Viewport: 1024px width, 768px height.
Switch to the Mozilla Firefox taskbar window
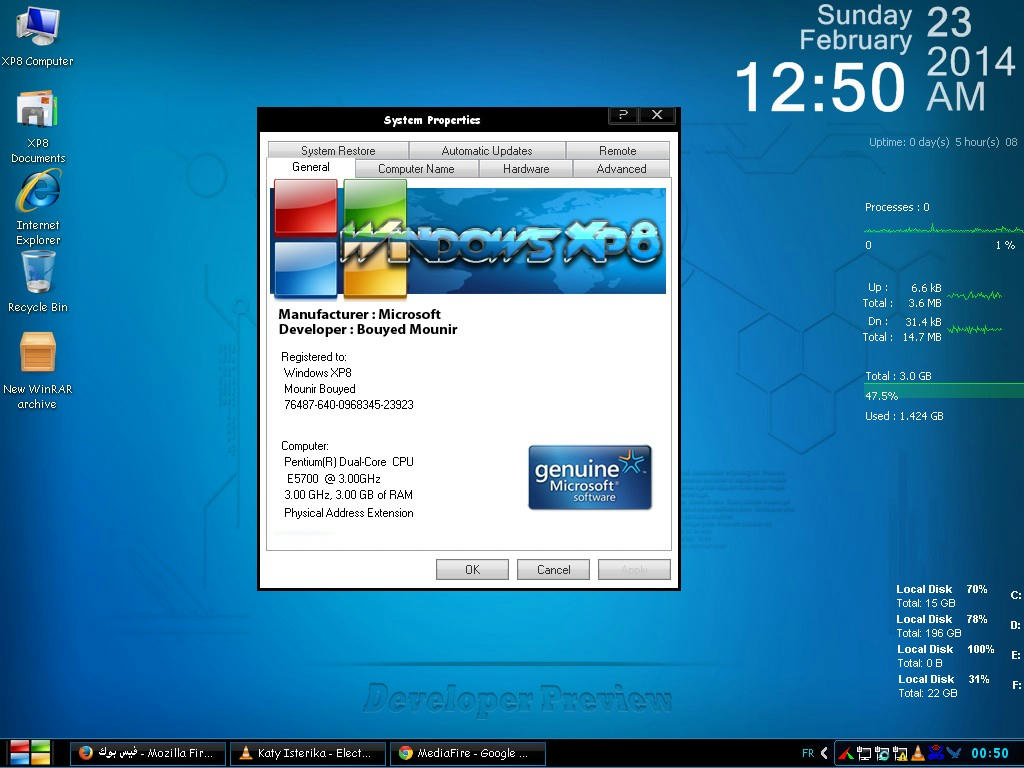click(x=148, y=753)
